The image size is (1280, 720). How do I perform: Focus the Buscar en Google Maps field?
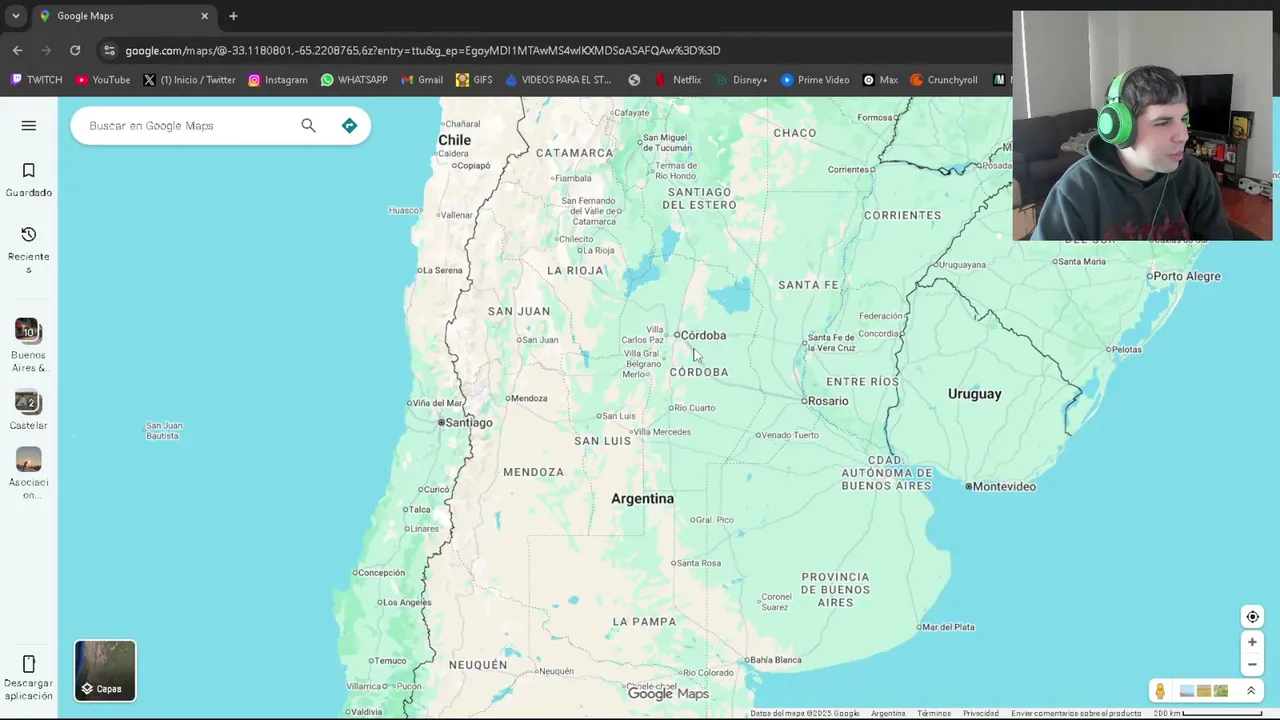[x=190, y=126]
